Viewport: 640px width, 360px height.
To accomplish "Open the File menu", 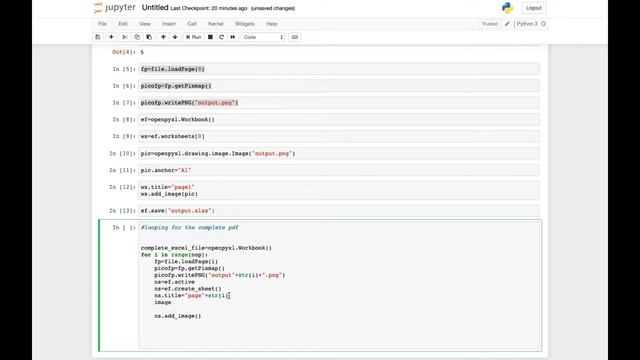I will point(102,24).
